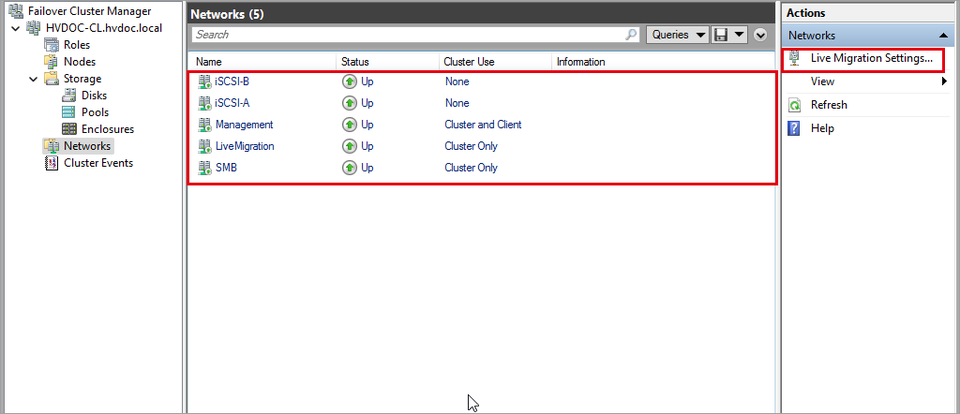Click the Storage folder icon
The image size is (960, 414).
pyautogui.click(x=52, y=78)
